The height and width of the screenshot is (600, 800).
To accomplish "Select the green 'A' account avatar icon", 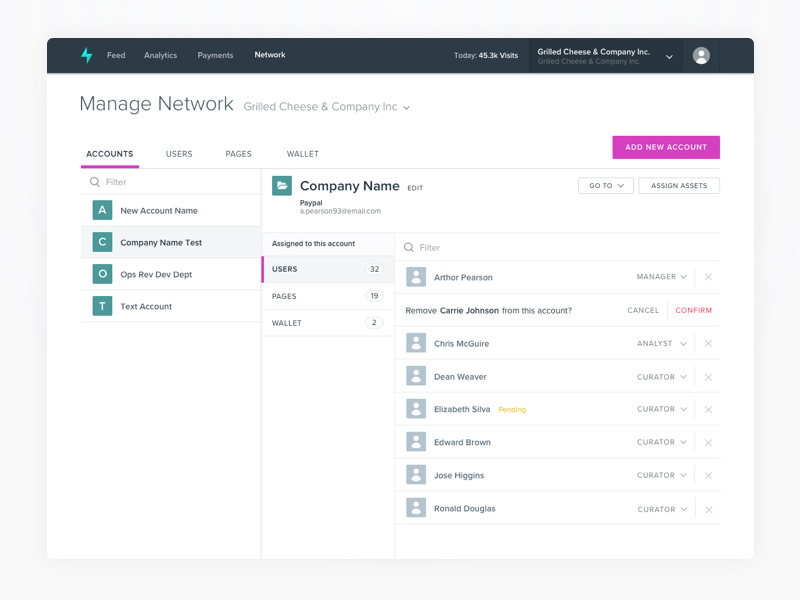I will point(101,210).
